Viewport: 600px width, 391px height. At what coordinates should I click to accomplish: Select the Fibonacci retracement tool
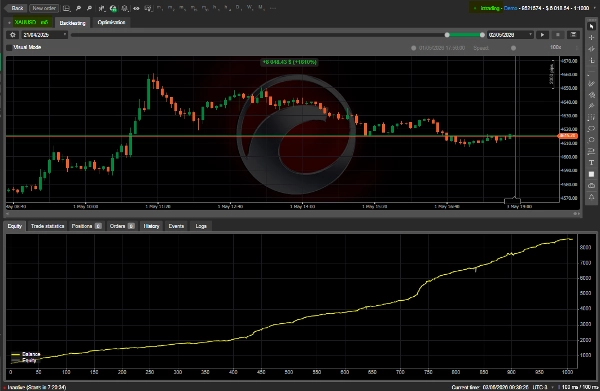[592, 117]
